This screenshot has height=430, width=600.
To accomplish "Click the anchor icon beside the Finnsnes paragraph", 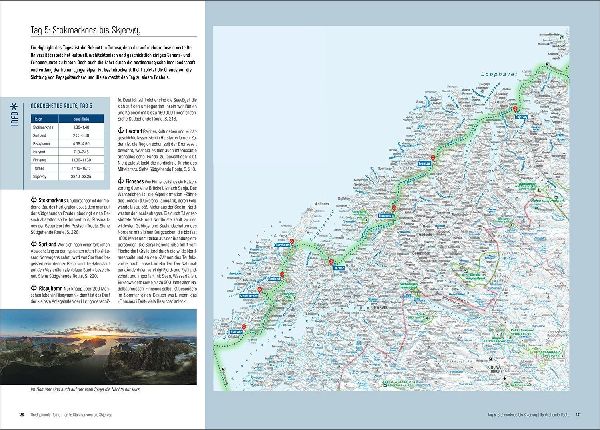I will 121,181.
